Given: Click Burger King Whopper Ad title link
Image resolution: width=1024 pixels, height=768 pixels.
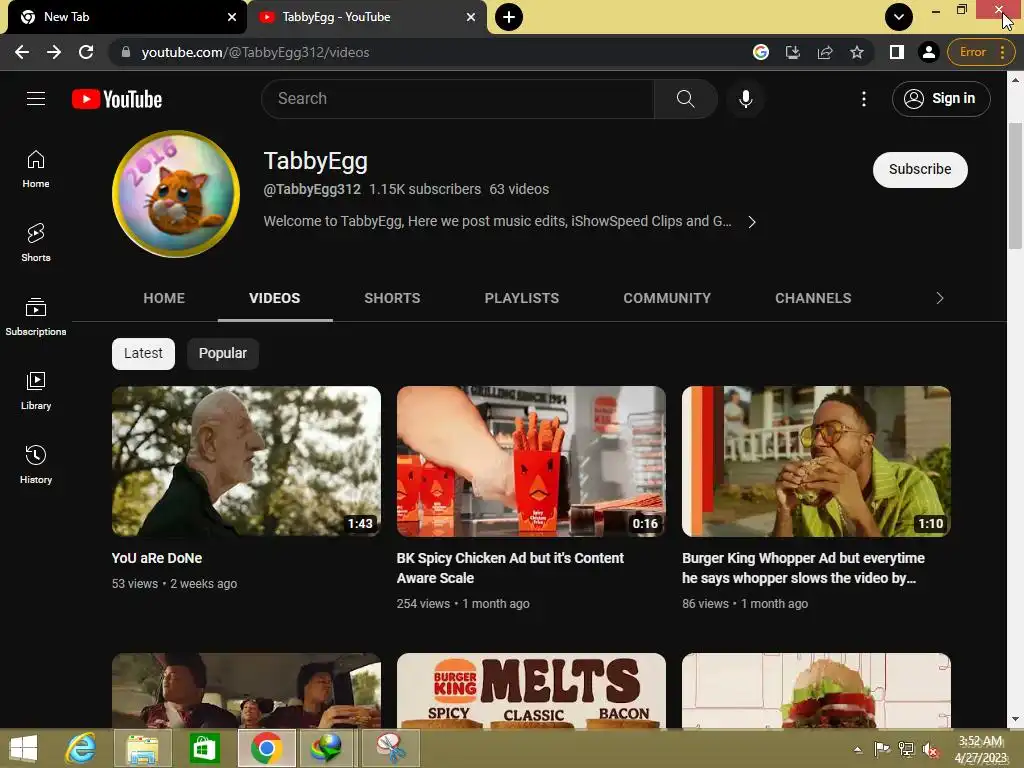Looking at the screenshot, I should (803, 568).
